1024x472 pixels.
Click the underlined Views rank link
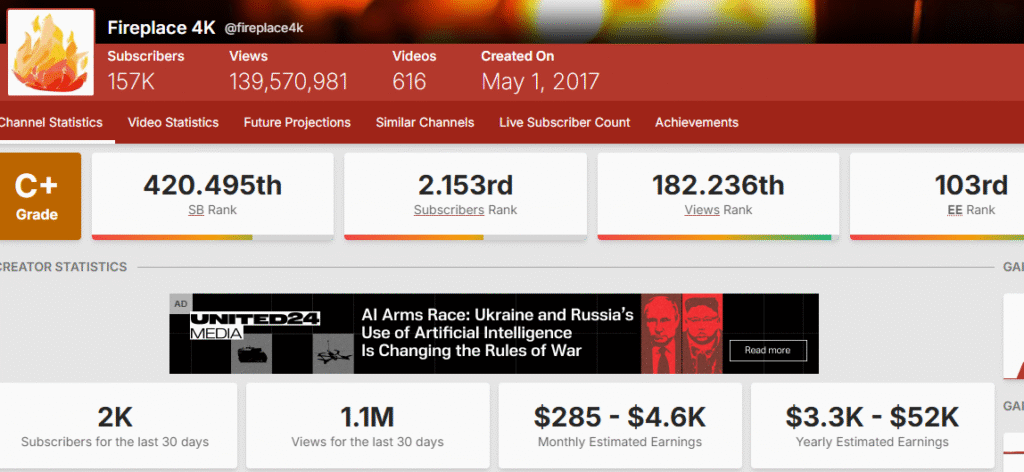702,210
